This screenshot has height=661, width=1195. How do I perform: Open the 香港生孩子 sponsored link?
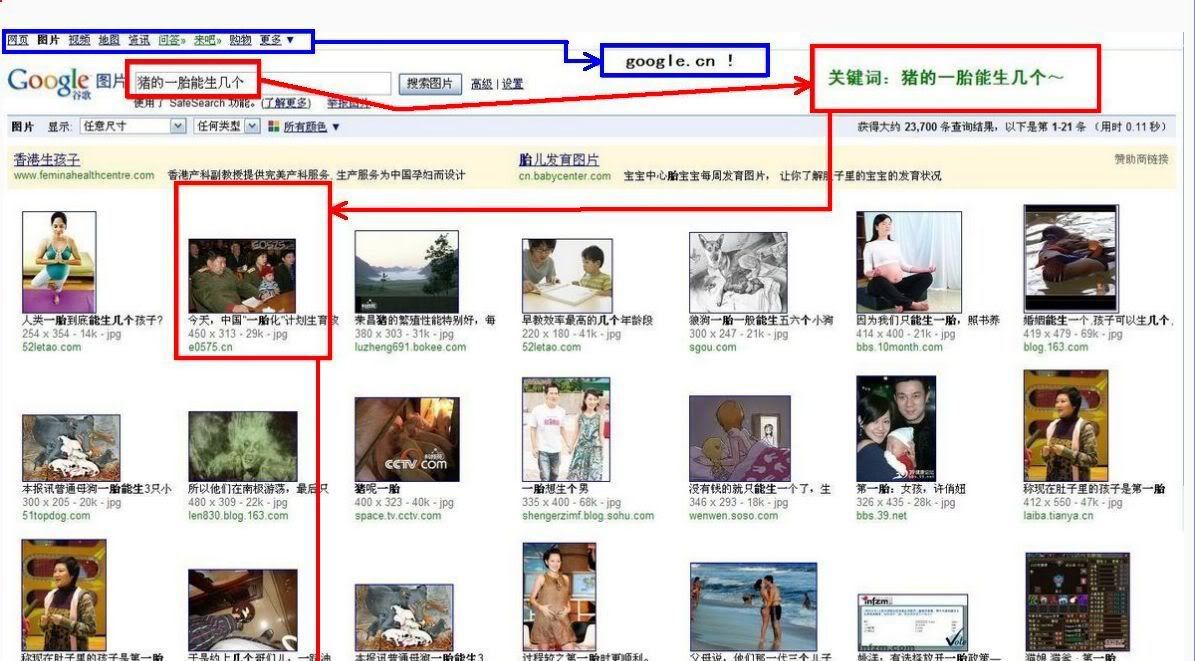[x=47, y=160]
